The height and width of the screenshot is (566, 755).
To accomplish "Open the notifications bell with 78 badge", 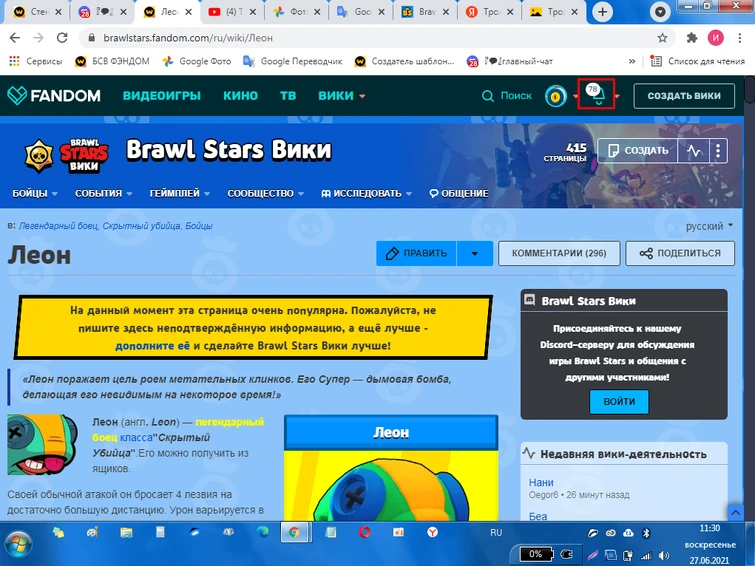I will tap(596, 93).
